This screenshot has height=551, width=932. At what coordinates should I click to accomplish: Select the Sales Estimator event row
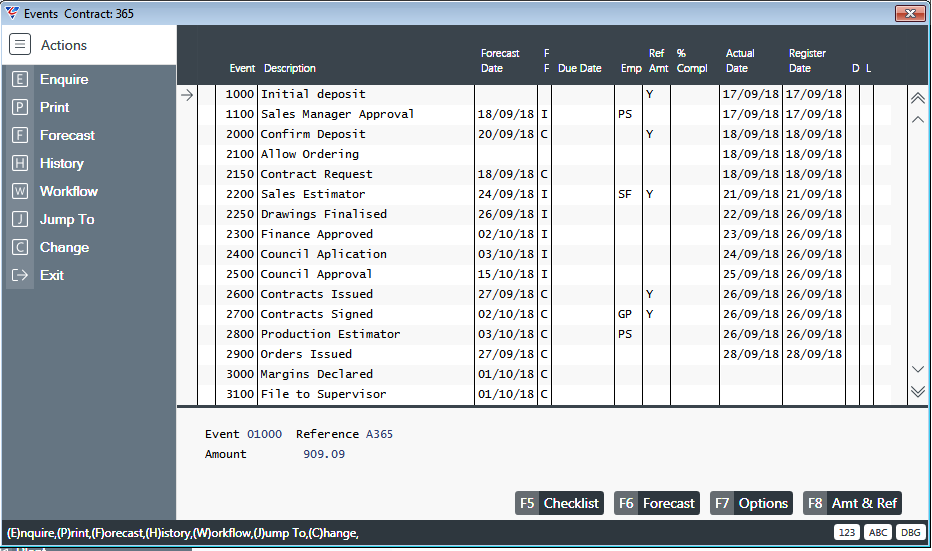click(x=544, y=194)
